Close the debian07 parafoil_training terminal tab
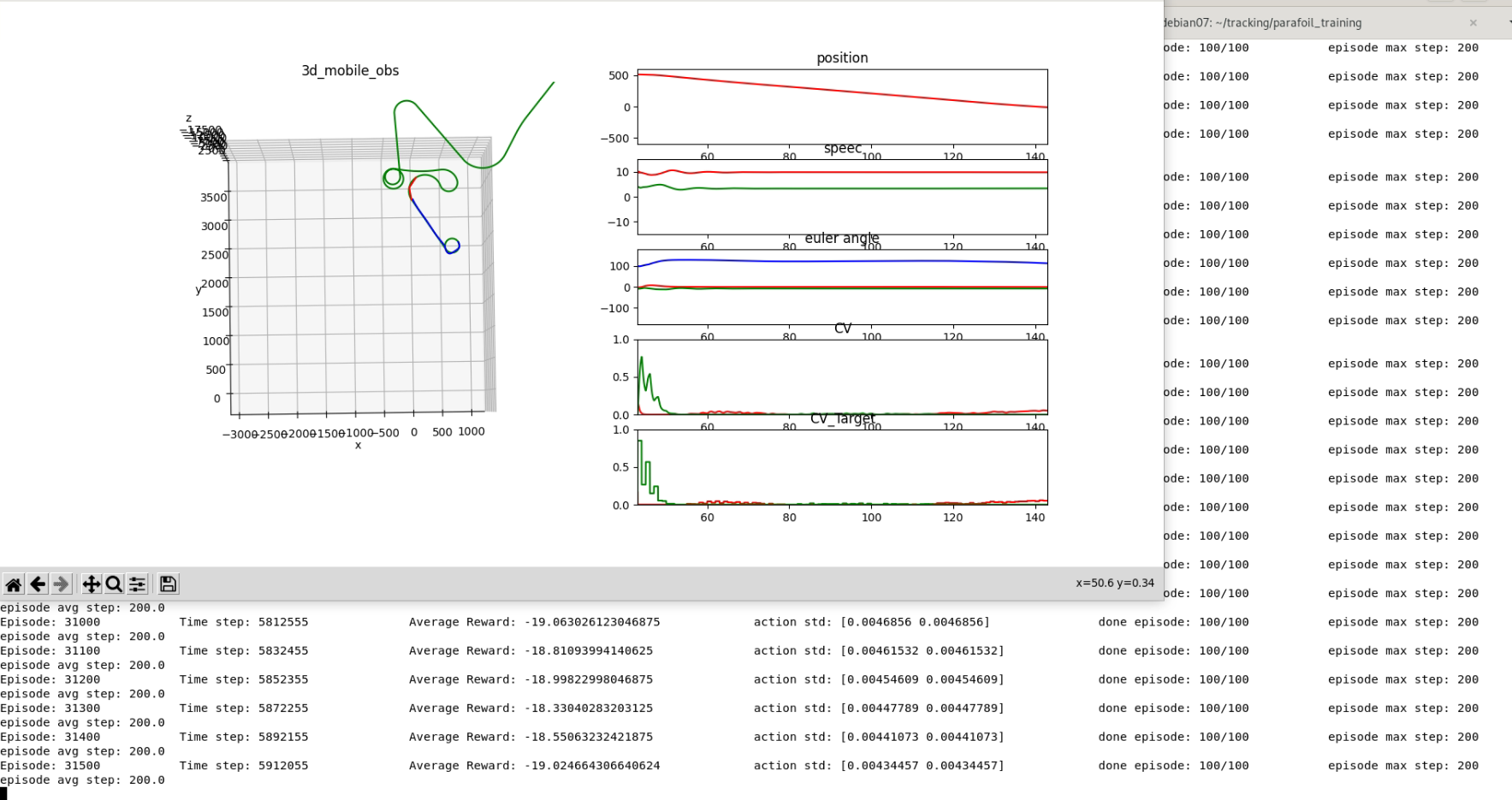Screen dimensions: 1512x800 point(1473,23)
